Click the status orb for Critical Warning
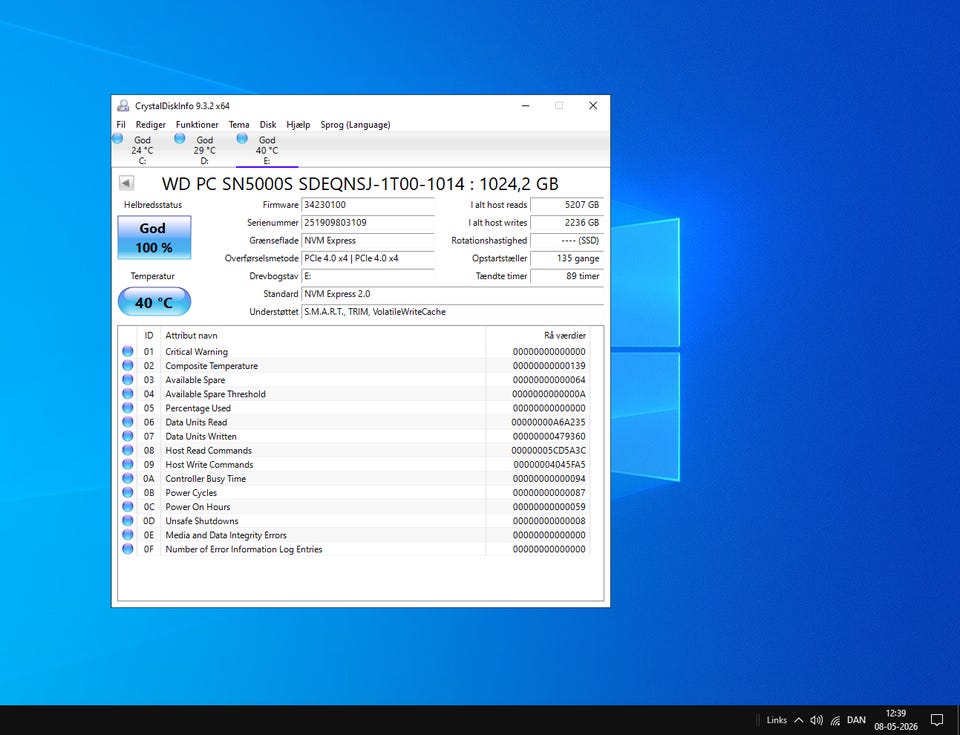 [x=127, y=351]
